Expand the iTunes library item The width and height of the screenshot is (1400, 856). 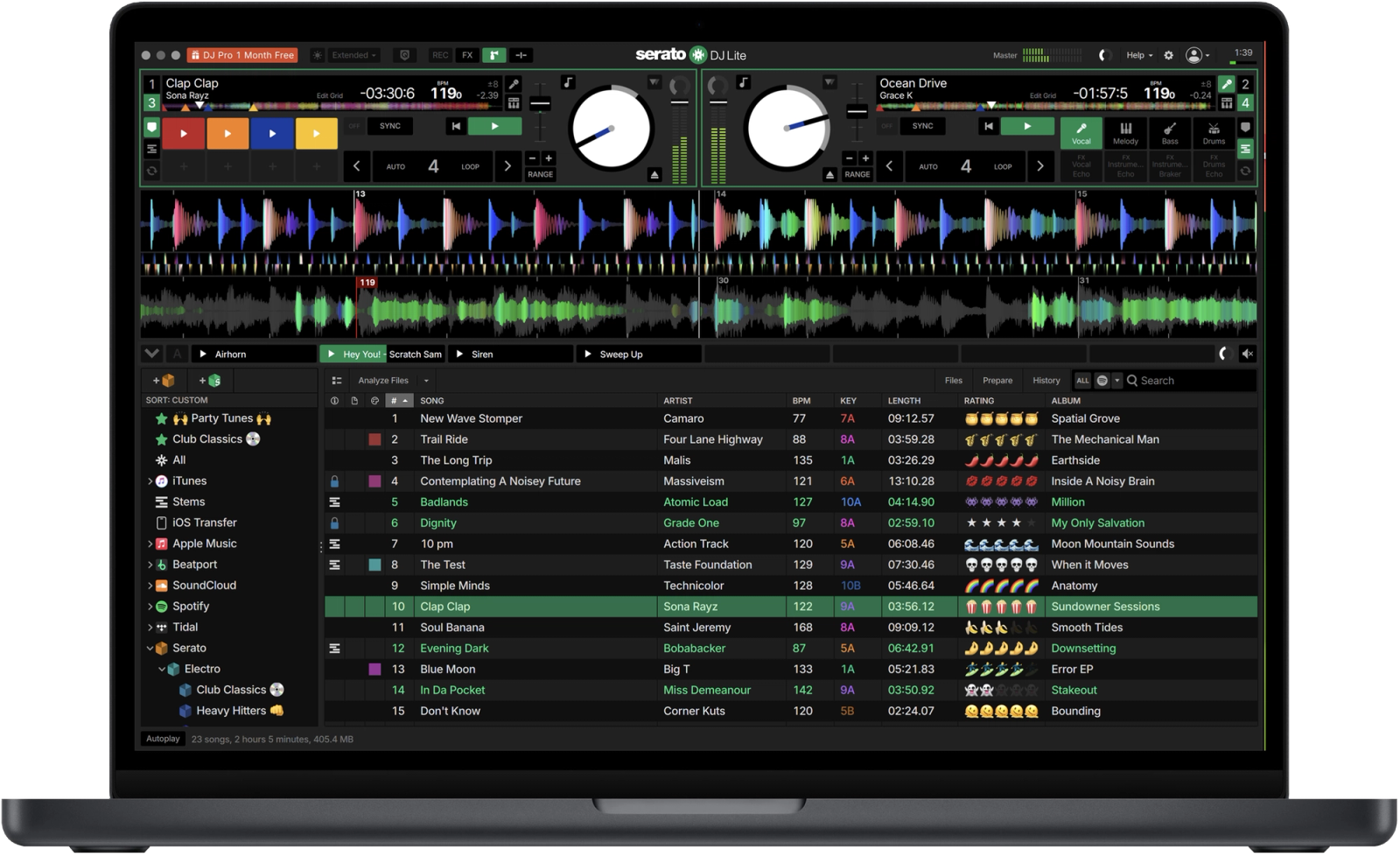pos(150,481)
